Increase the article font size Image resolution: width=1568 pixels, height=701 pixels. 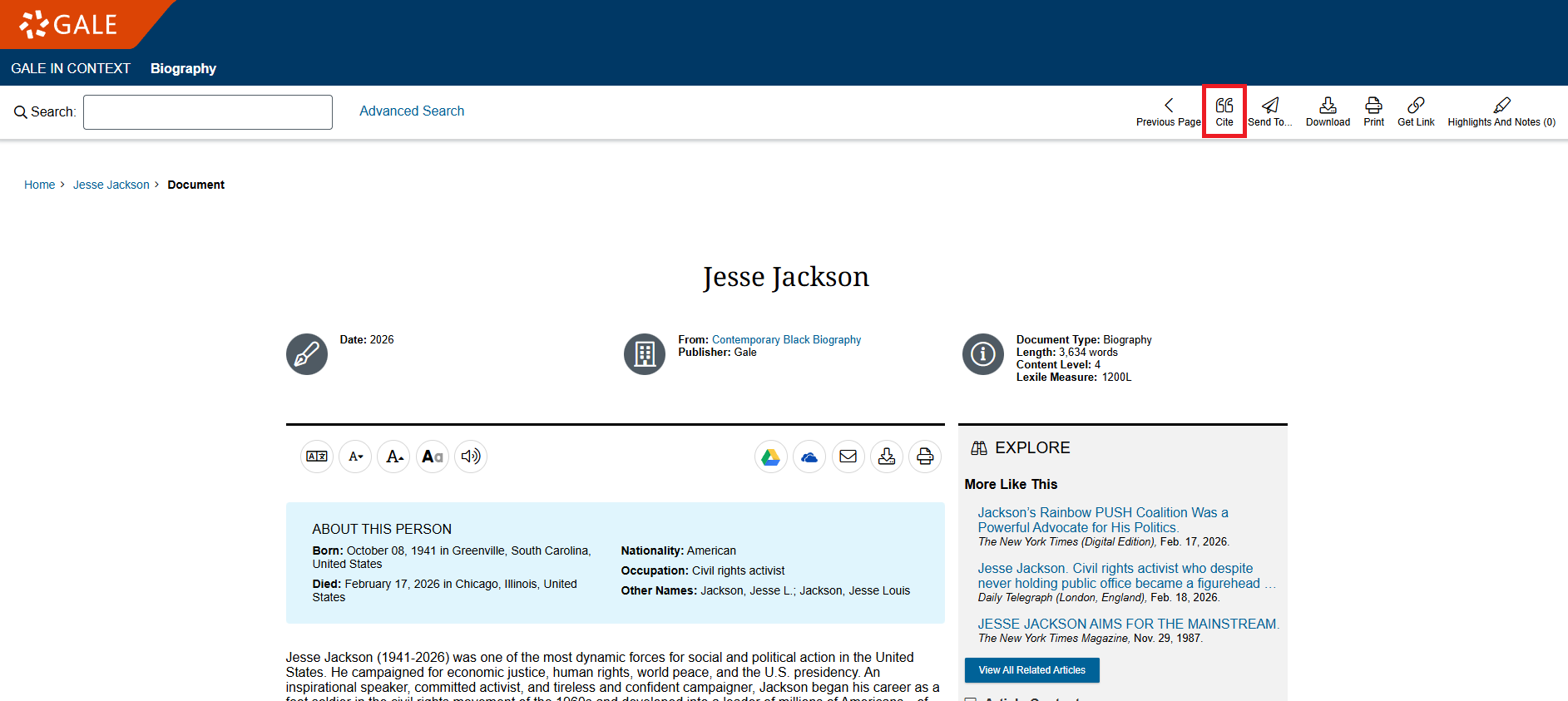[x=393, y=457]
